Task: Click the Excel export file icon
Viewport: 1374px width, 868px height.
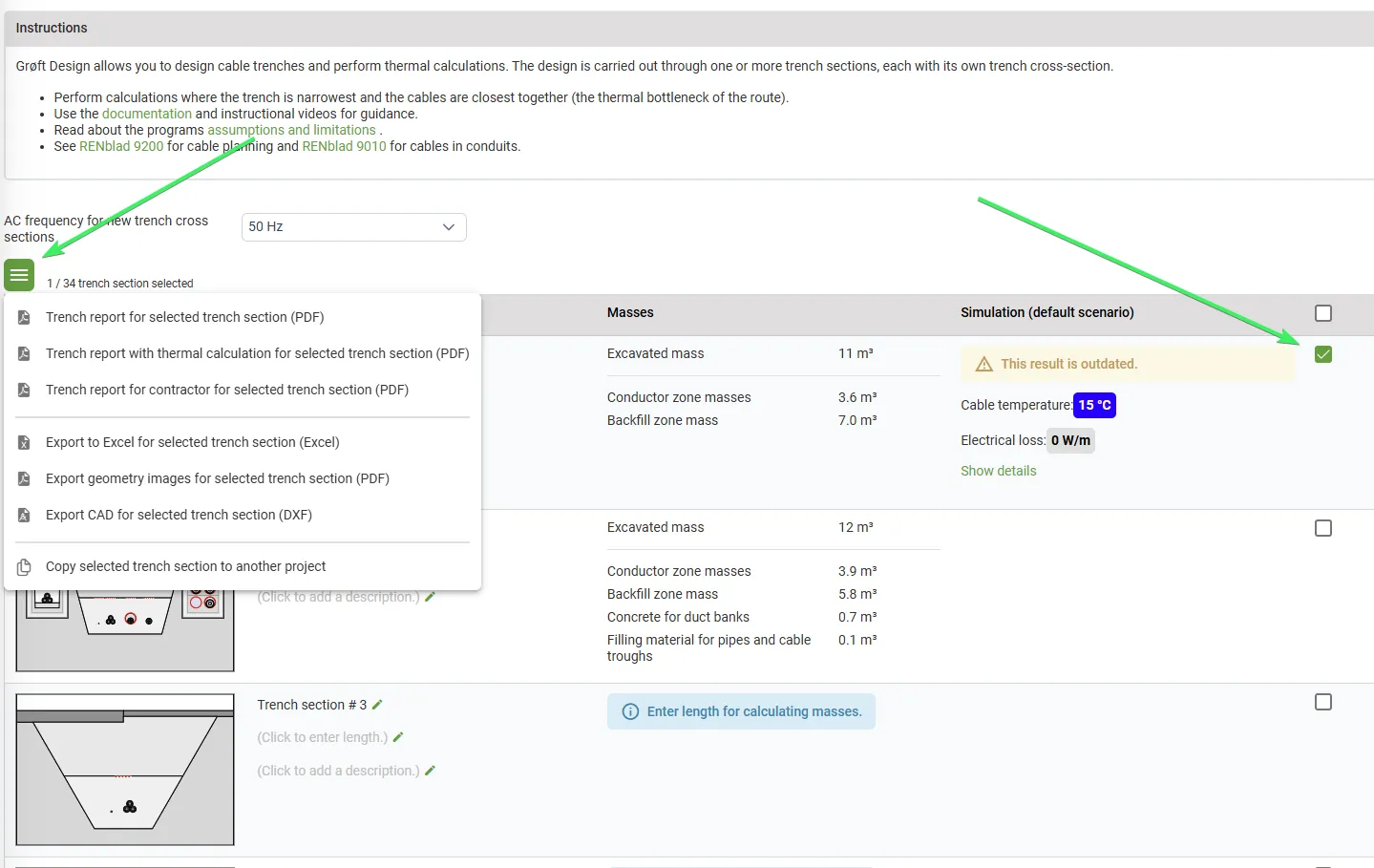Action: pyautogui.click(x=24, y=442)
